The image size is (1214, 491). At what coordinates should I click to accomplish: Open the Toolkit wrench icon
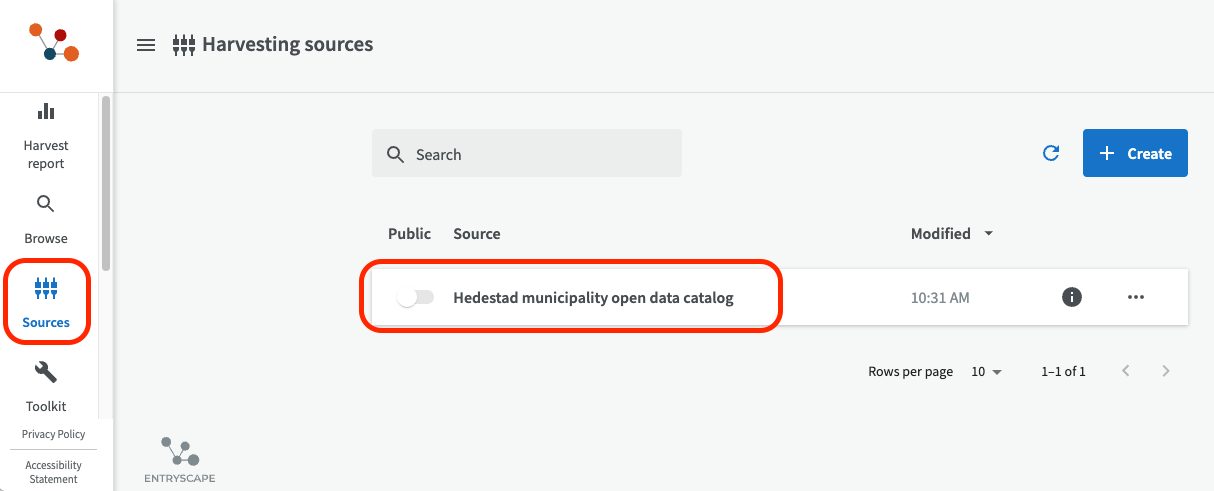pos(46,373)
